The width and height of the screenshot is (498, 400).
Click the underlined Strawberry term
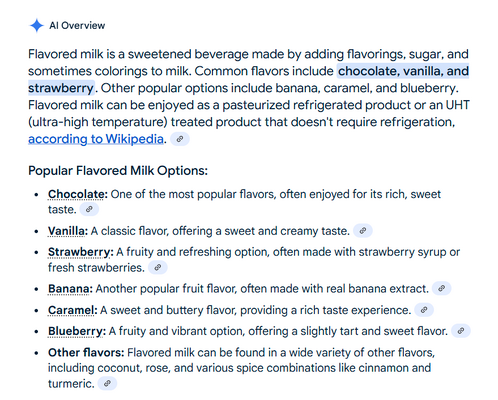[80, 252]
